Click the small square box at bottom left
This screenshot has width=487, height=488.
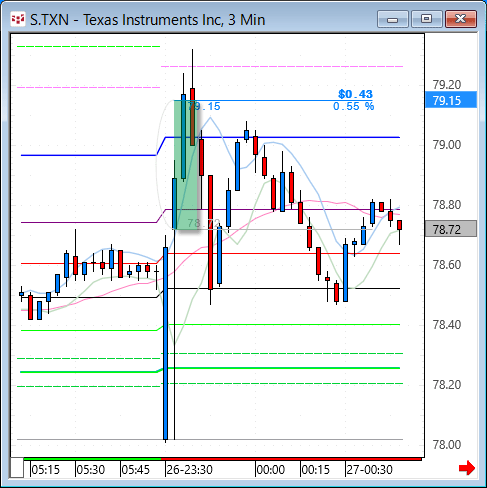click(17, 468)
